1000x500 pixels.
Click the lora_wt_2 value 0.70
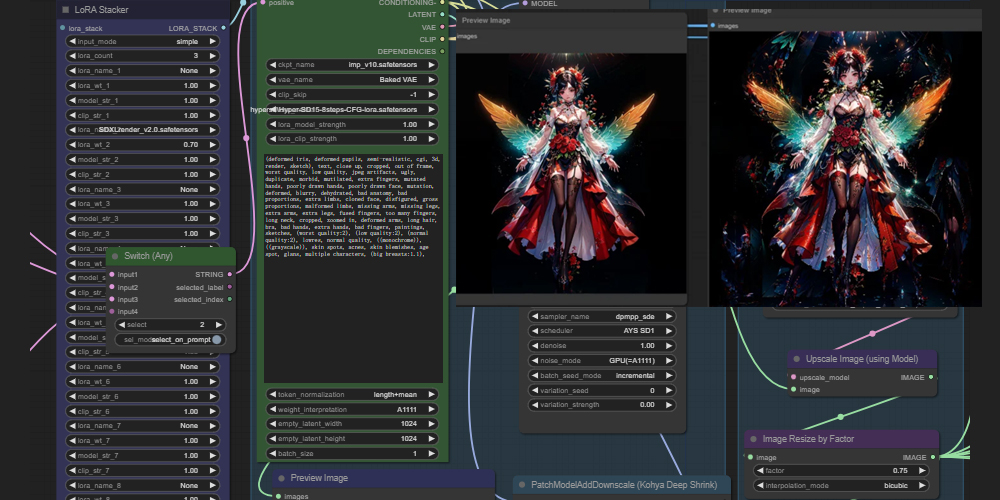[x=191, y=145]
